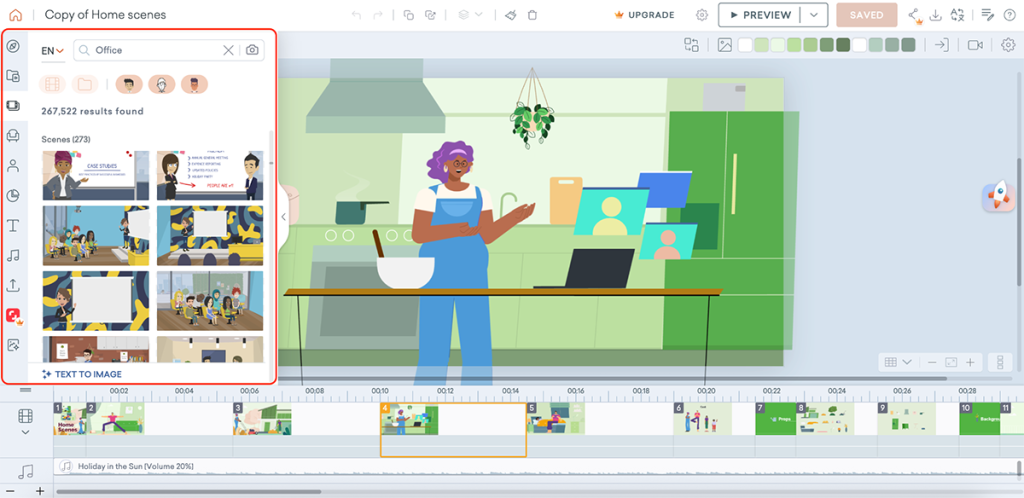This screenshot has width=1024, height=498.
Task: Select the PEOPLE ARE #1 scene thumbnail
Action: pyautogui.click(x=210, y=176)
